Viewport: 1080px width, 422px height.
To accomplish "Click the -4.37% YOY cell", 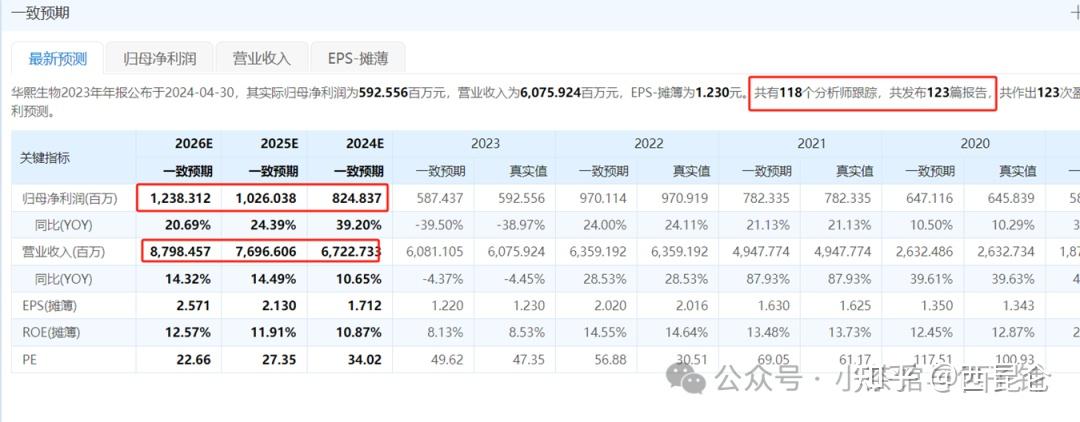I will [444, 279].
